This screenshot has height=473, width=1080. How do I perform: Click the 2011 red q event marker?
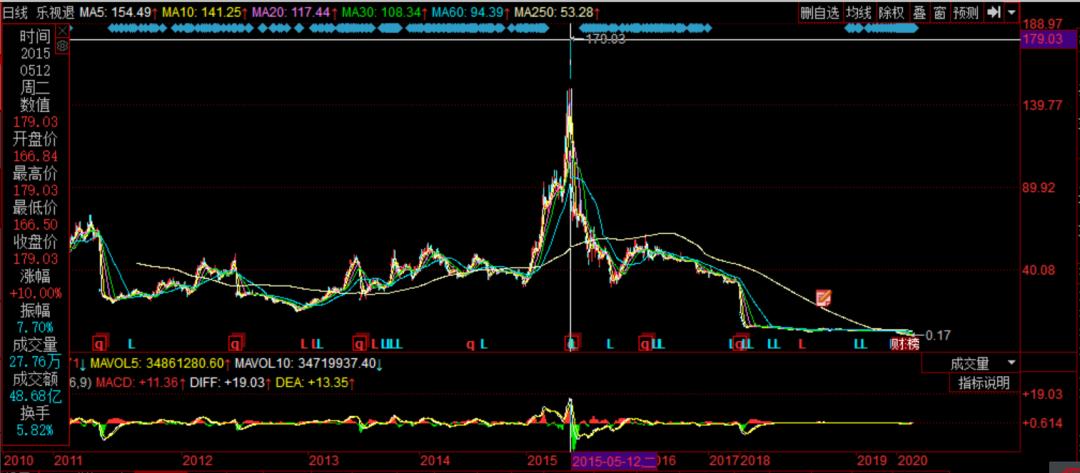[99, 344]
